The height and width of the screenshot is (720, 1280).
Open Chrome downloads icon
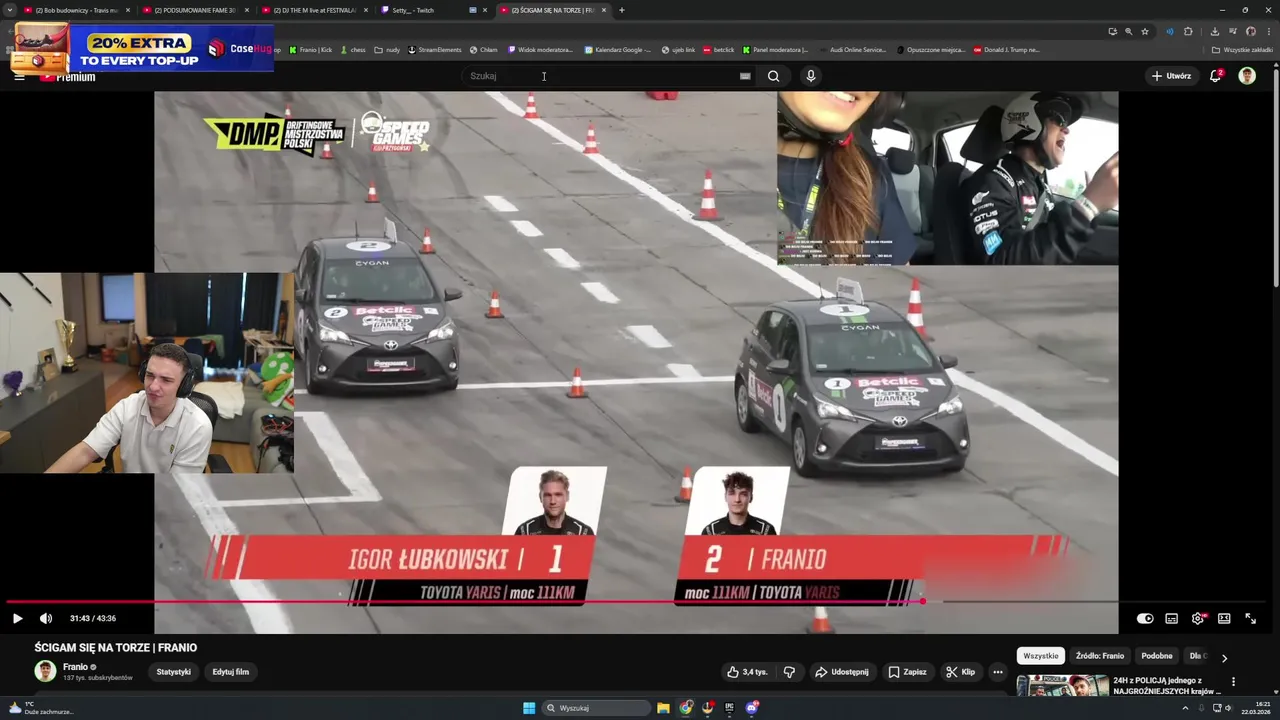(x=1214, y=31)
